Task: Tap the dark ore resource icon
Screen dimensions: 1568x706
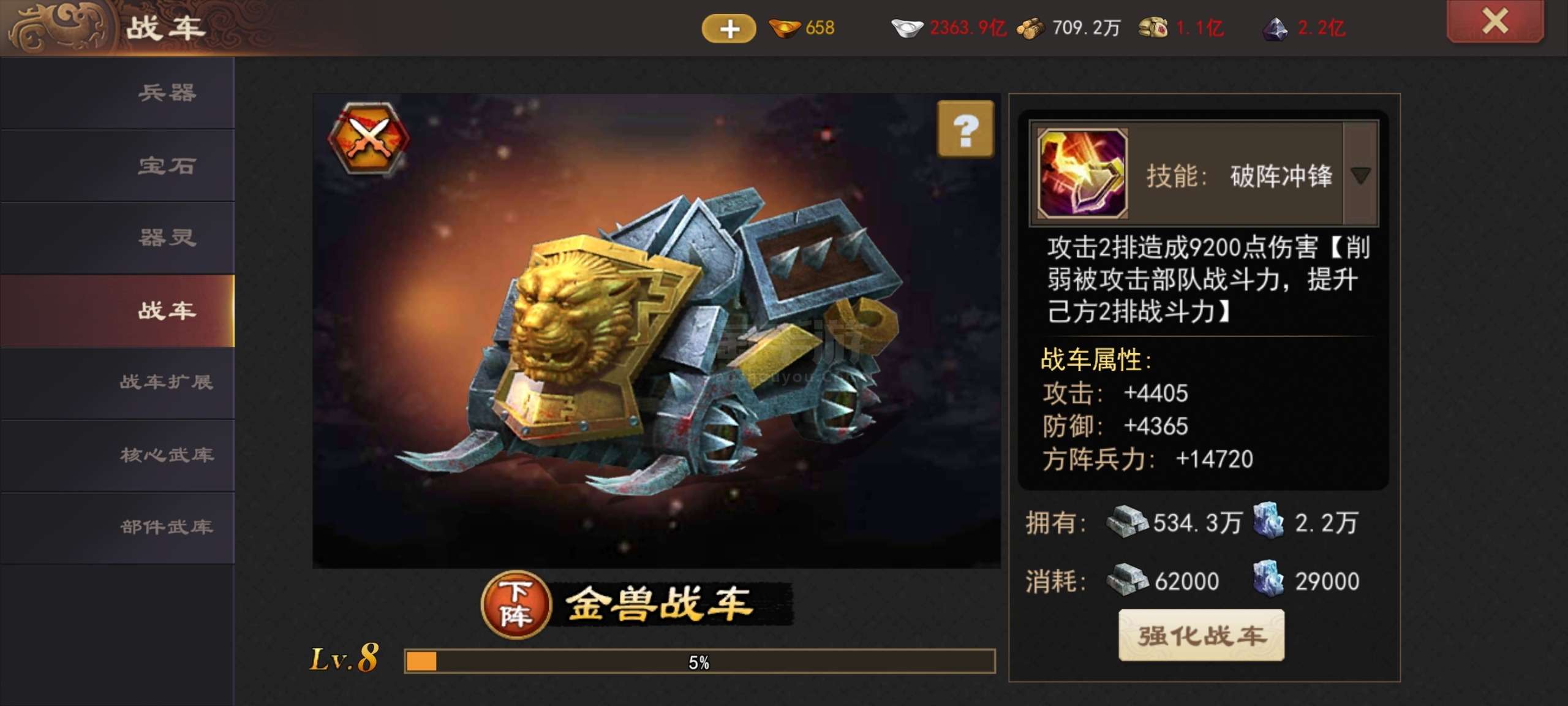Action: [x=1276, y=29]
